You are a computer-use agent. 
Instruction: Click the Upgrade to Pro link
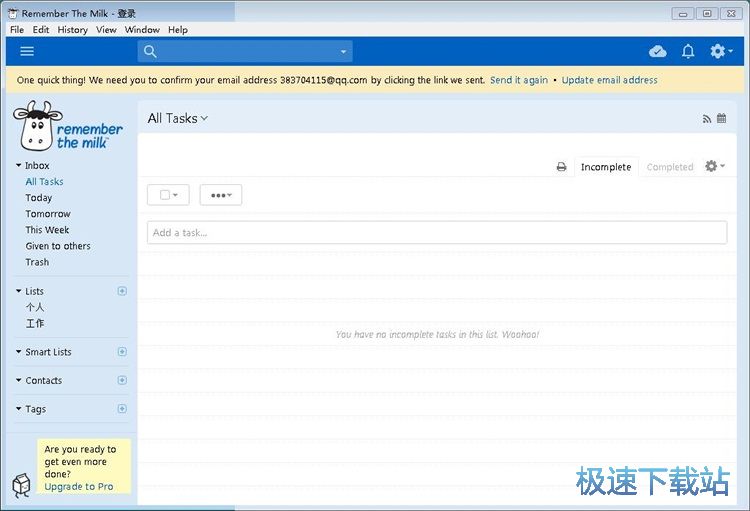click(79, 487)
